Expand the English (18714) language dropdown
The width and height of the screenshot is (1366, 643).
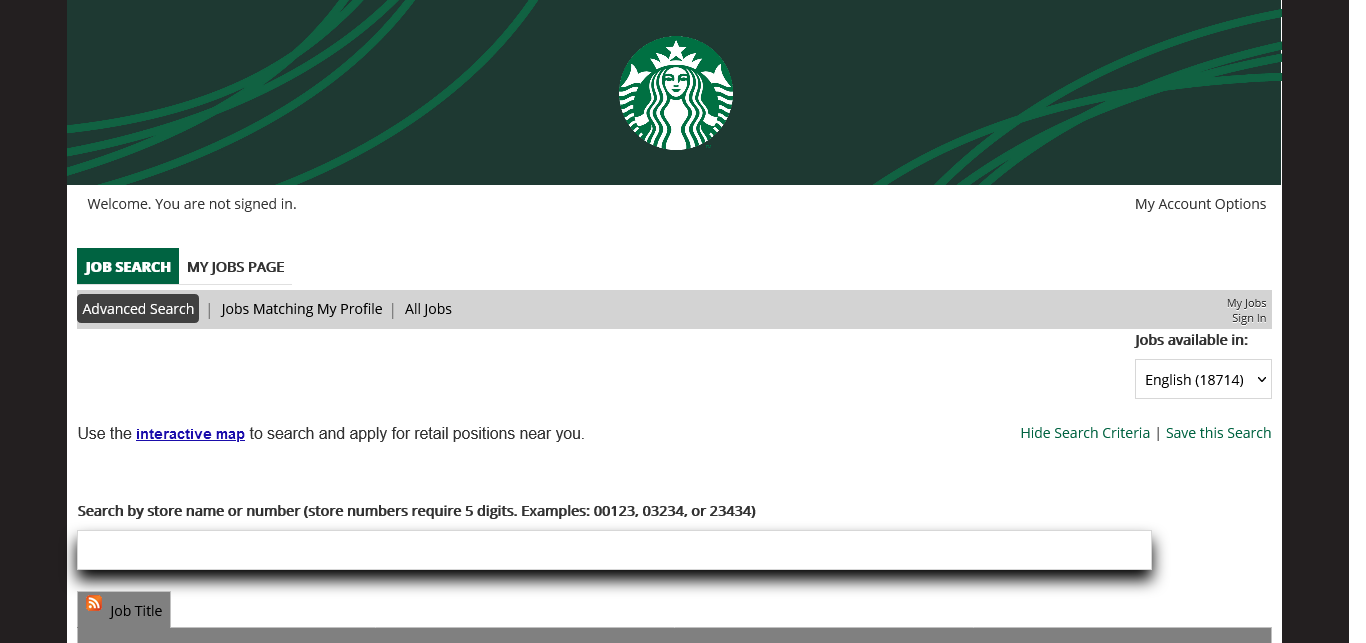(x=1203, y=380)
